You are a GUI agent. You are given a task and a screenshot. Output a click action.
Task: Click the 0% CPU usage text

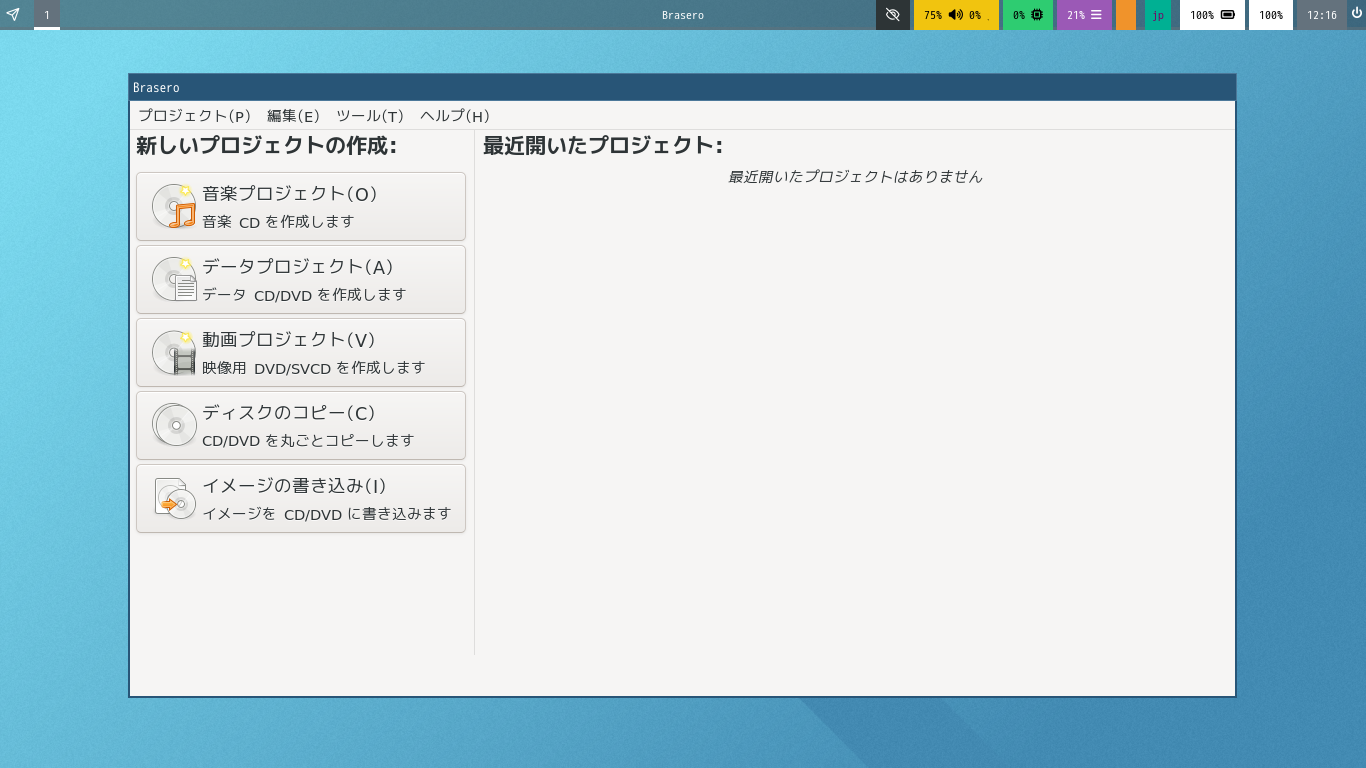pyautogui.click(x=1019, y=15)
